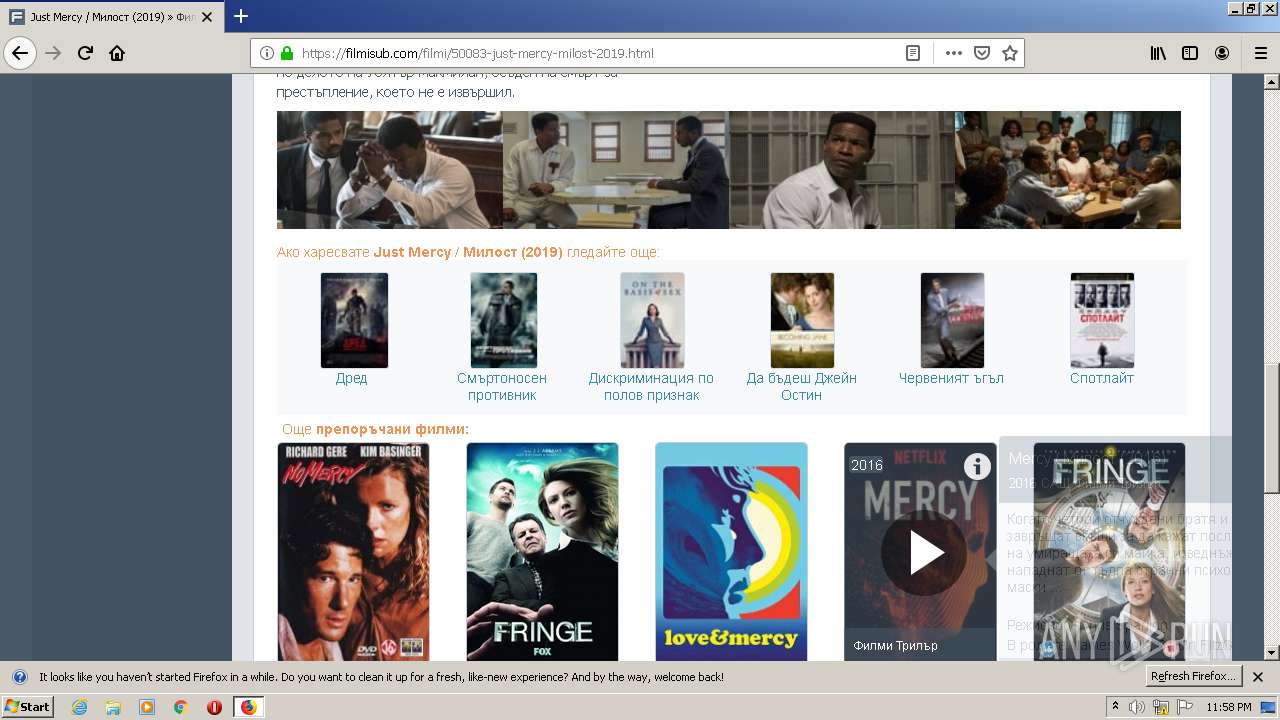Viewport: 1280px width, 720px height.
Task: Select the Just Mercy browser tab
Action: [x=112, y=17]
